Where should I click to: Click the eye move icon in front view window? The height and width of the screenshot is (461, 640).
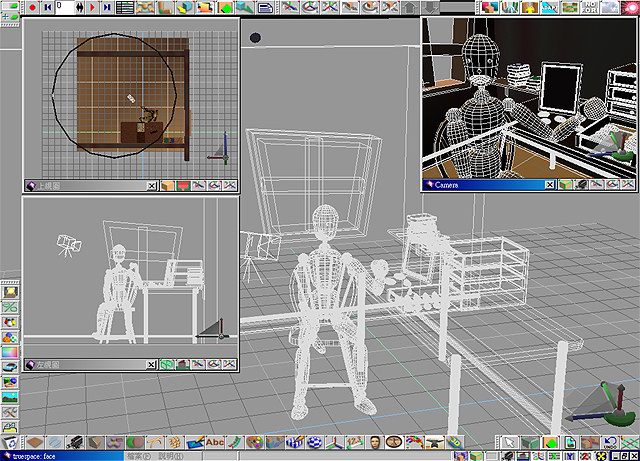tap(198, 365)
